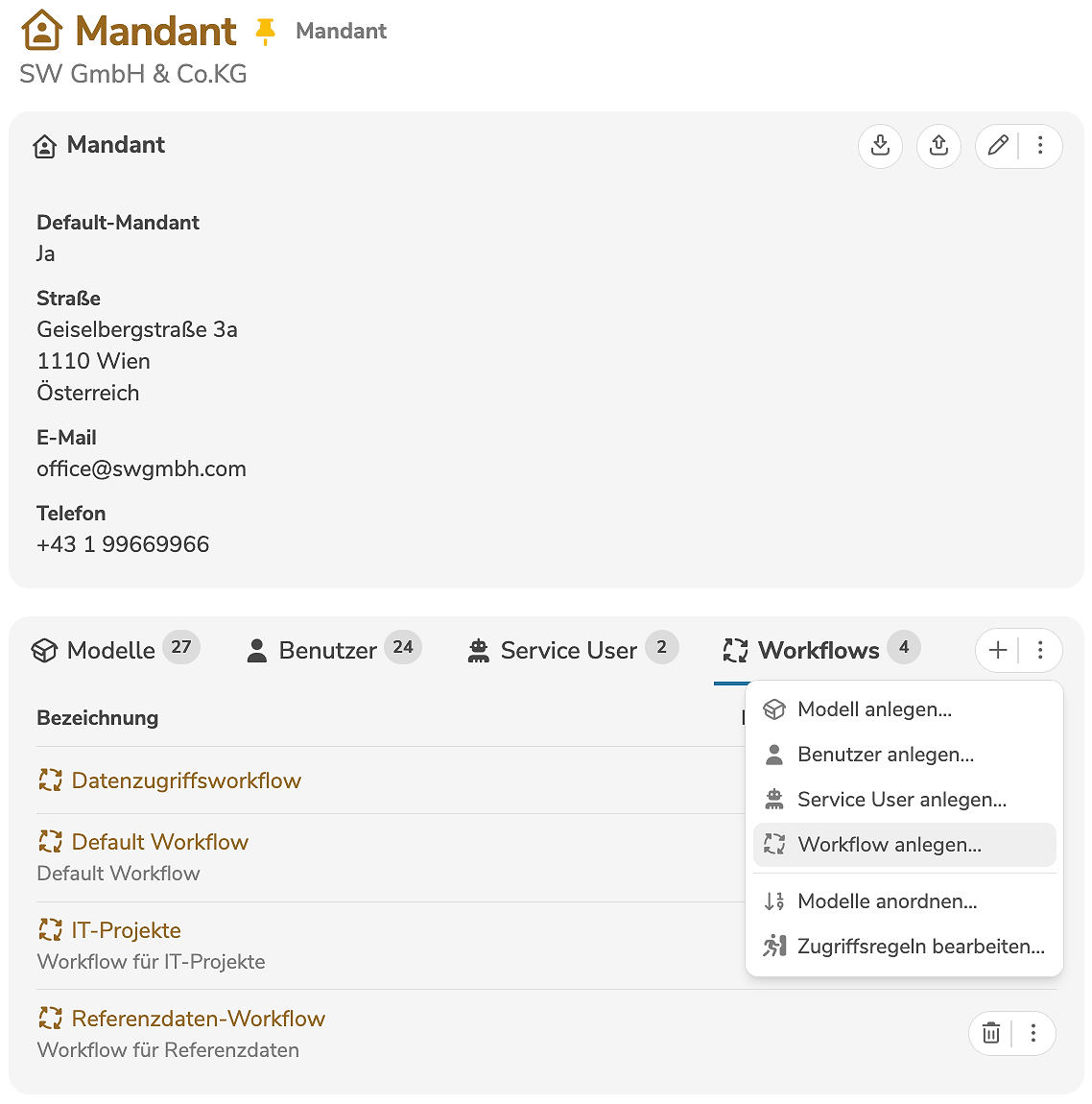Click the upload icon in Mandant panel

tap(938, 146)
